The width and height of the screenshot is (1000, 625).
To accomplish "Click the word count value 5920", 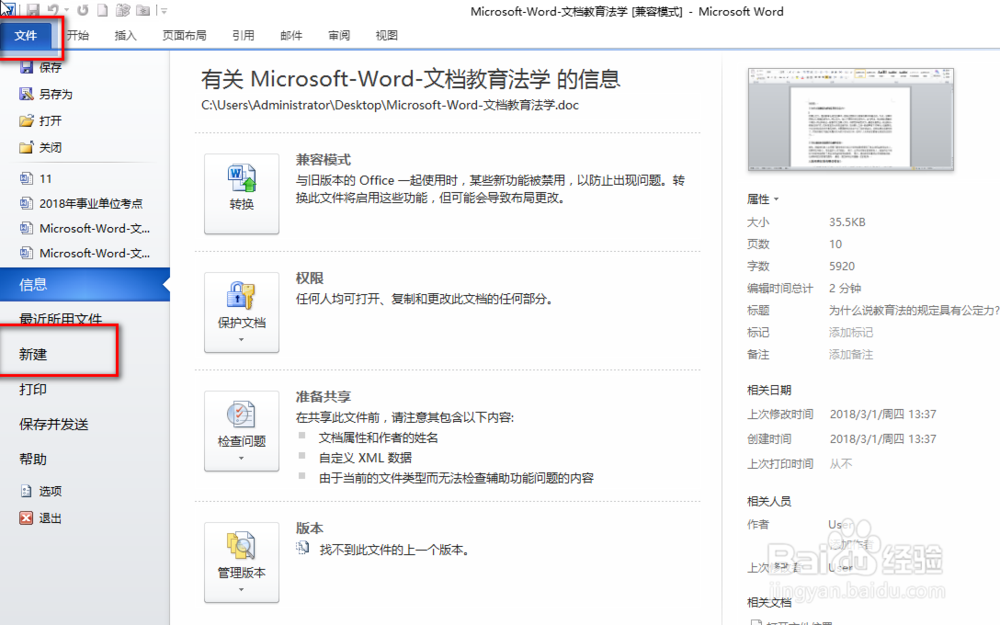I will [842, 267].
